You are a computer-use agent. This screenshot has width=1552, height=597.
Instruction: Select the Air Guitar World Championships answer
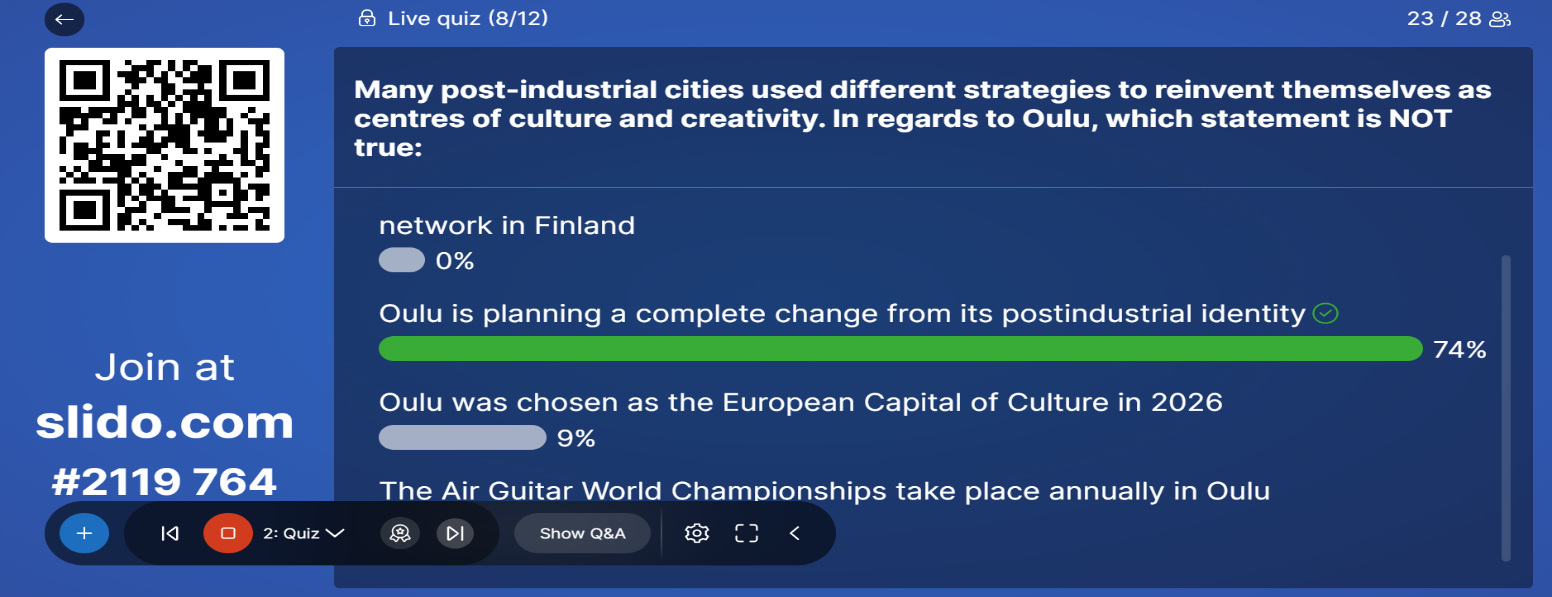click(x=824, y=491)
